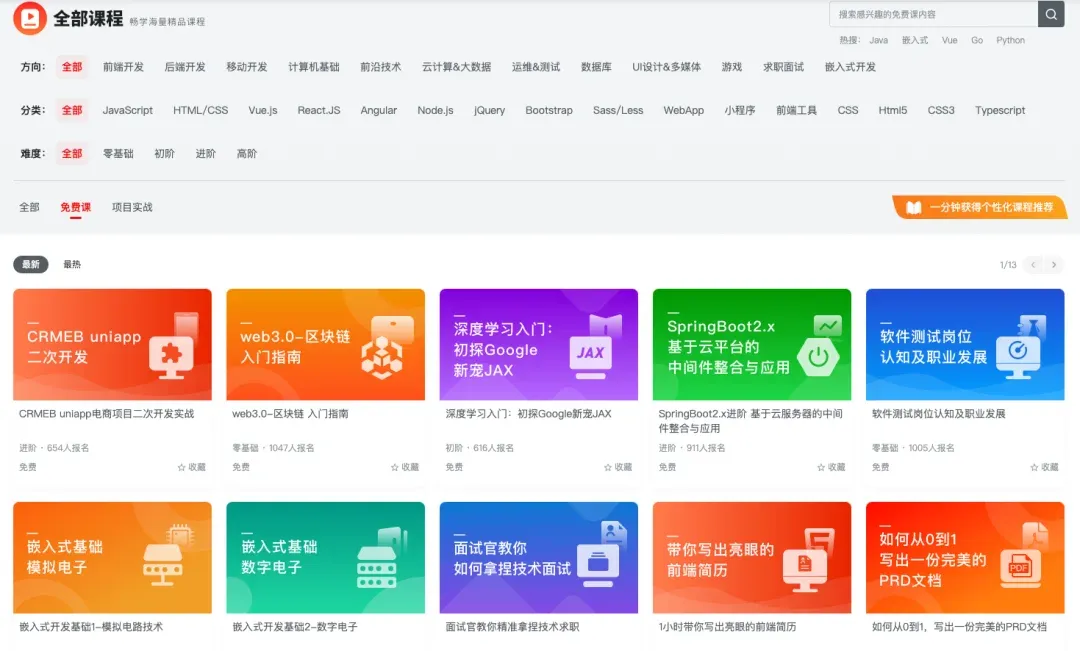Select 全部 in the 难度 filter row
Screen dimensions: 1080x651
[72, 154]
